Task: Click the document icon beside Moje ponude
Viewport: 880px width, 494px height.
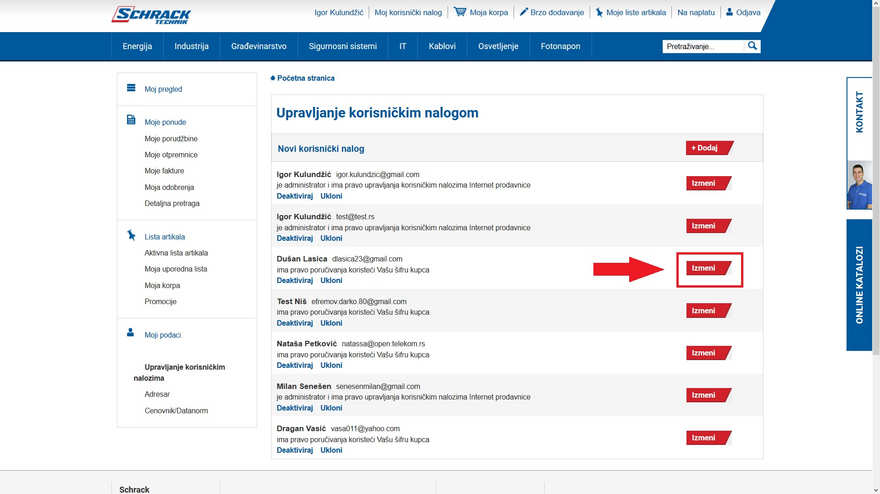Action: tap(131, 120)
